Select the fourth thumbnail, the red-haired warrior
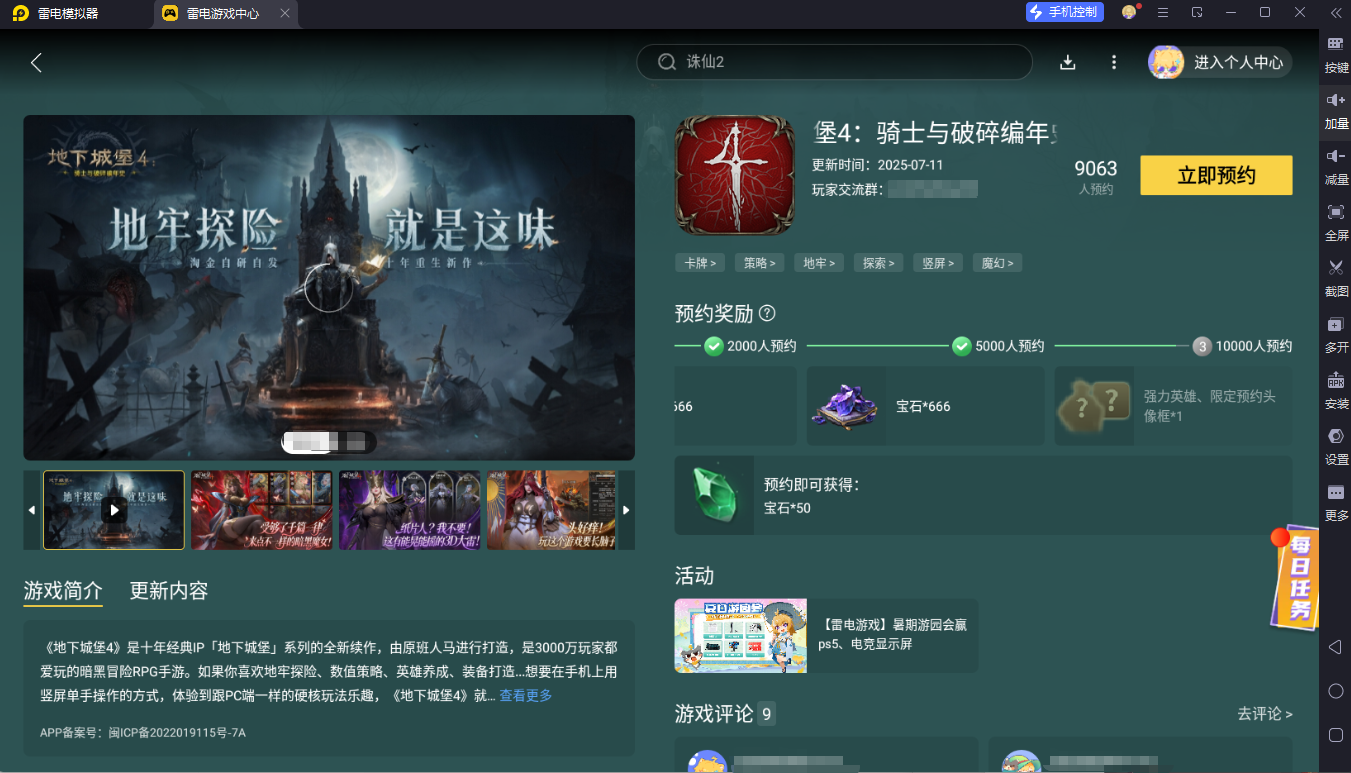This screenshot has height=773, width=1351. [552, 510]
